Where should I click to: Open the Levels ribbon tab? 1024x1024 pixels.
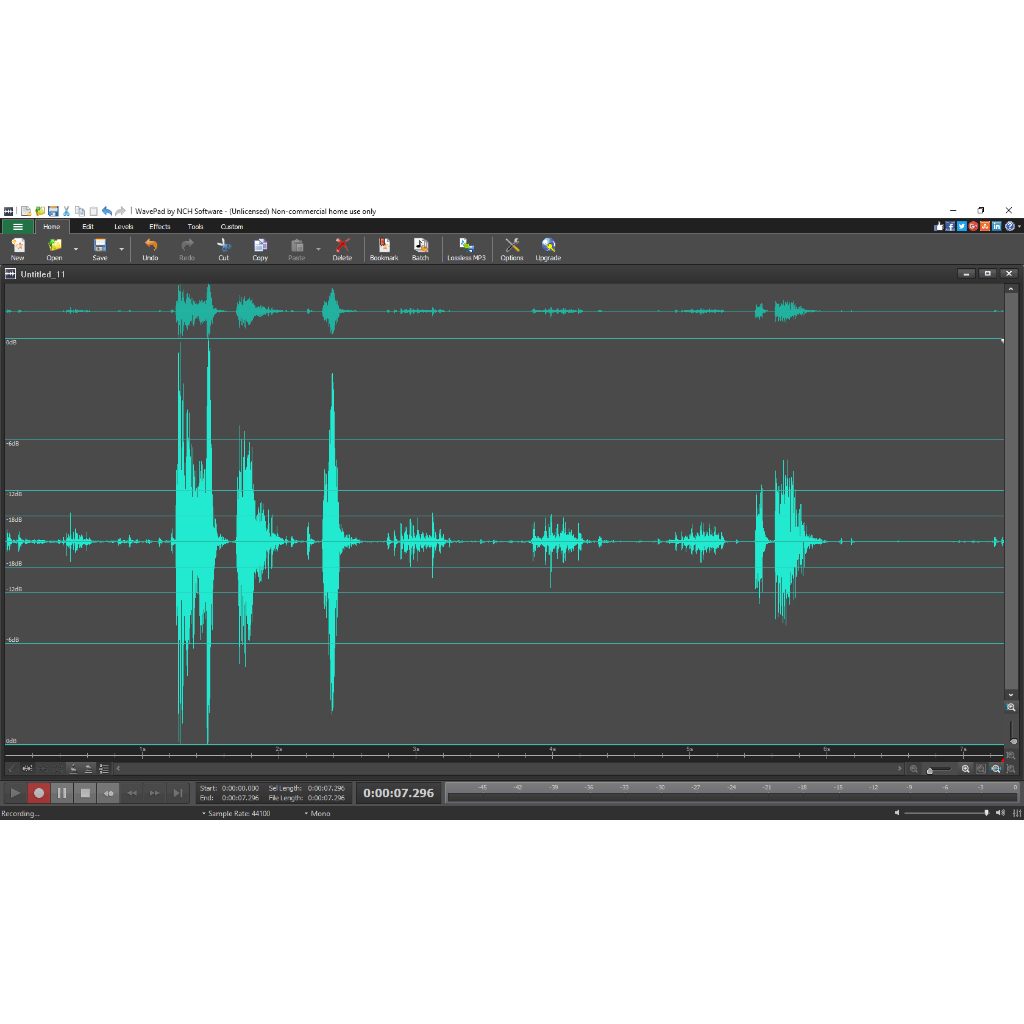(123, 227)
